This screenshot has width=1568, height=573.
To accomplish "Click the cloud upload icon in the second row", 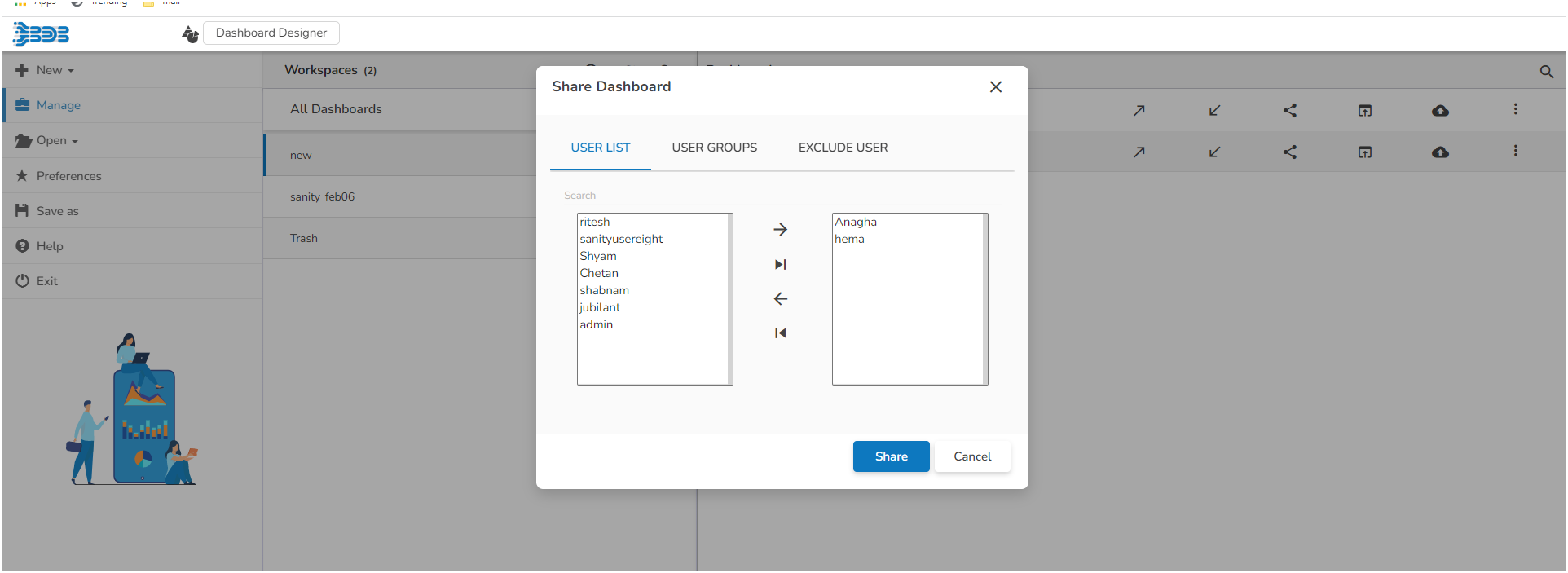I will pyautogui.click(x=1440, y=152).
